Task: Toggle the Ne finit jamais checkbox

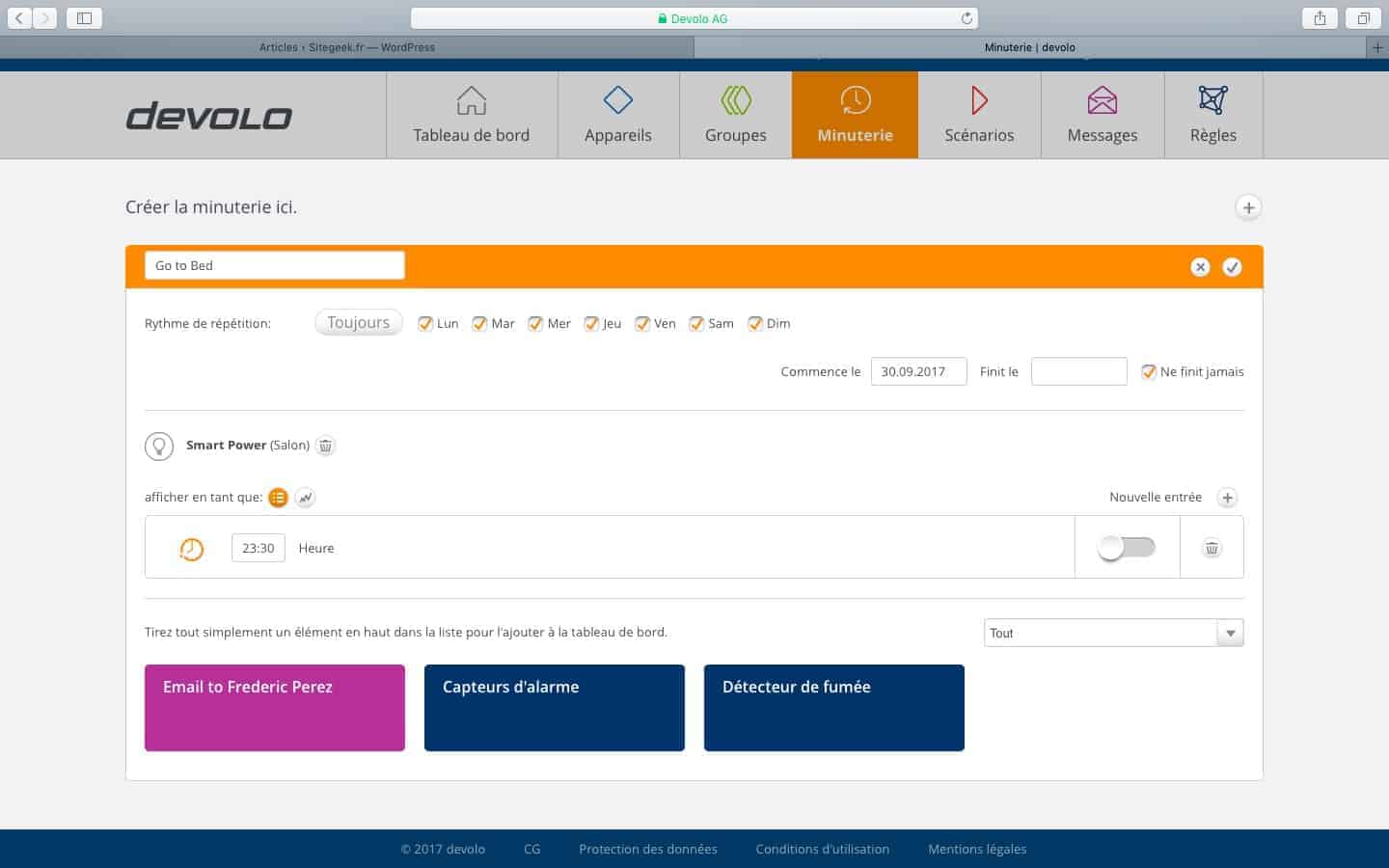Action: coord(1148,372)
